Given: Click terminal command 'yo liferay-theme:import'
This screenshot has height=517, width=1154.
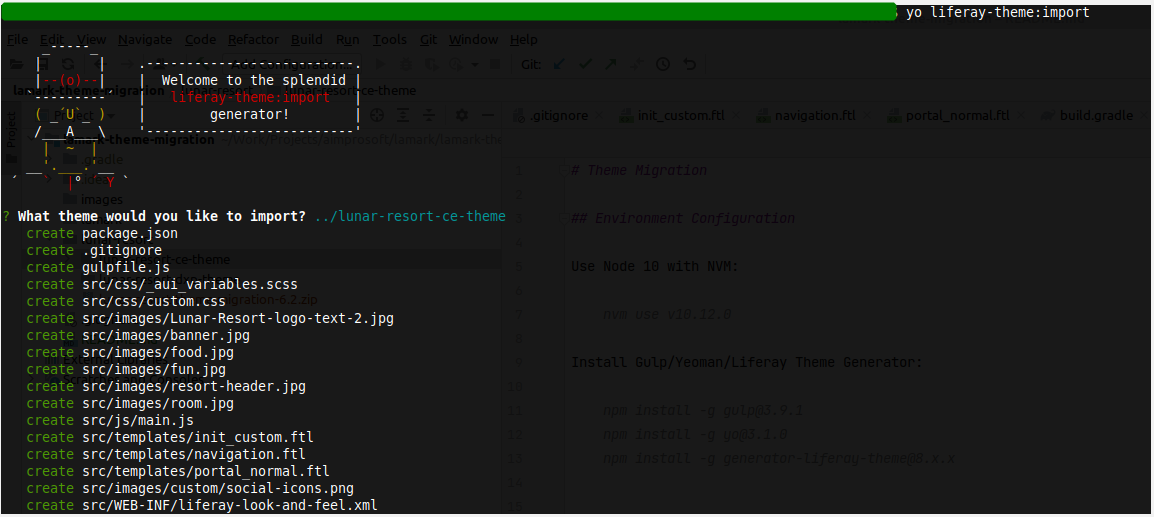Looking at the screenshot, I should (x=998, y=13).
